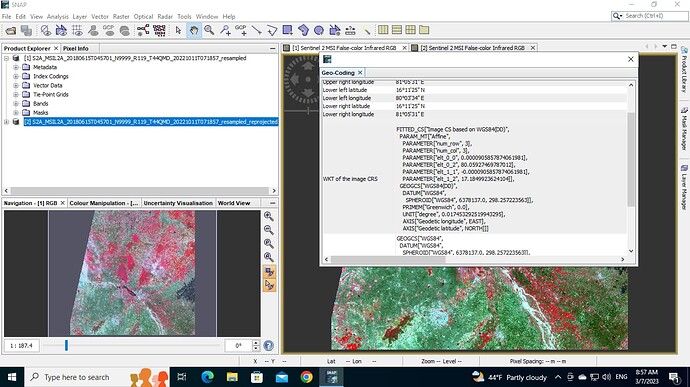Open the Graph Builder icon
This screenshot has height=387, width=690.
(143, 30)
